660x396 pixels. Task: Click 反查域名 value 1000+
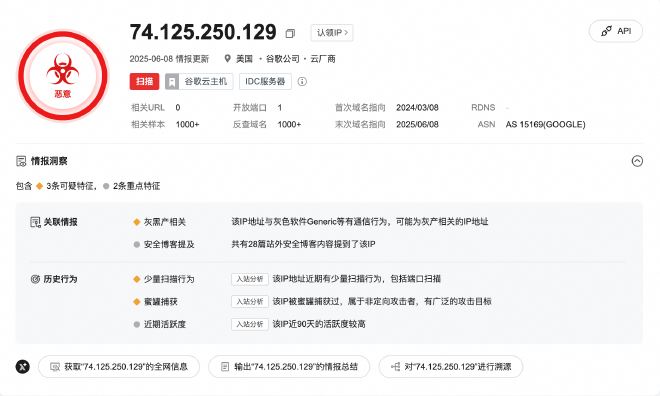[x=289, y=125]
